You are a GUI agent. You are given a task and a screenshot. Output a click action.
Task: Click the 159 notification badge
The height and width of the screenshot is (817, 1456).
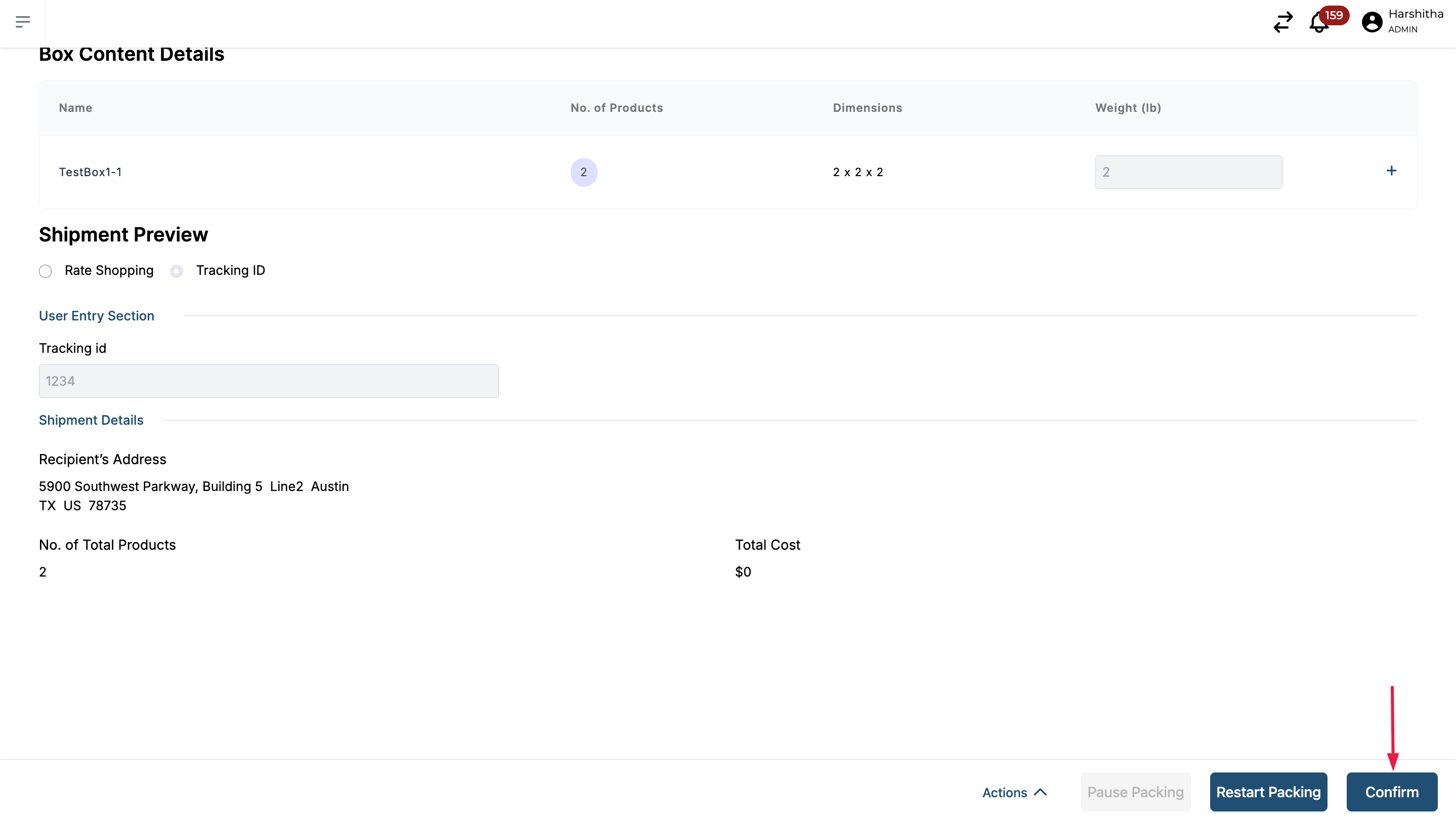1334,15
